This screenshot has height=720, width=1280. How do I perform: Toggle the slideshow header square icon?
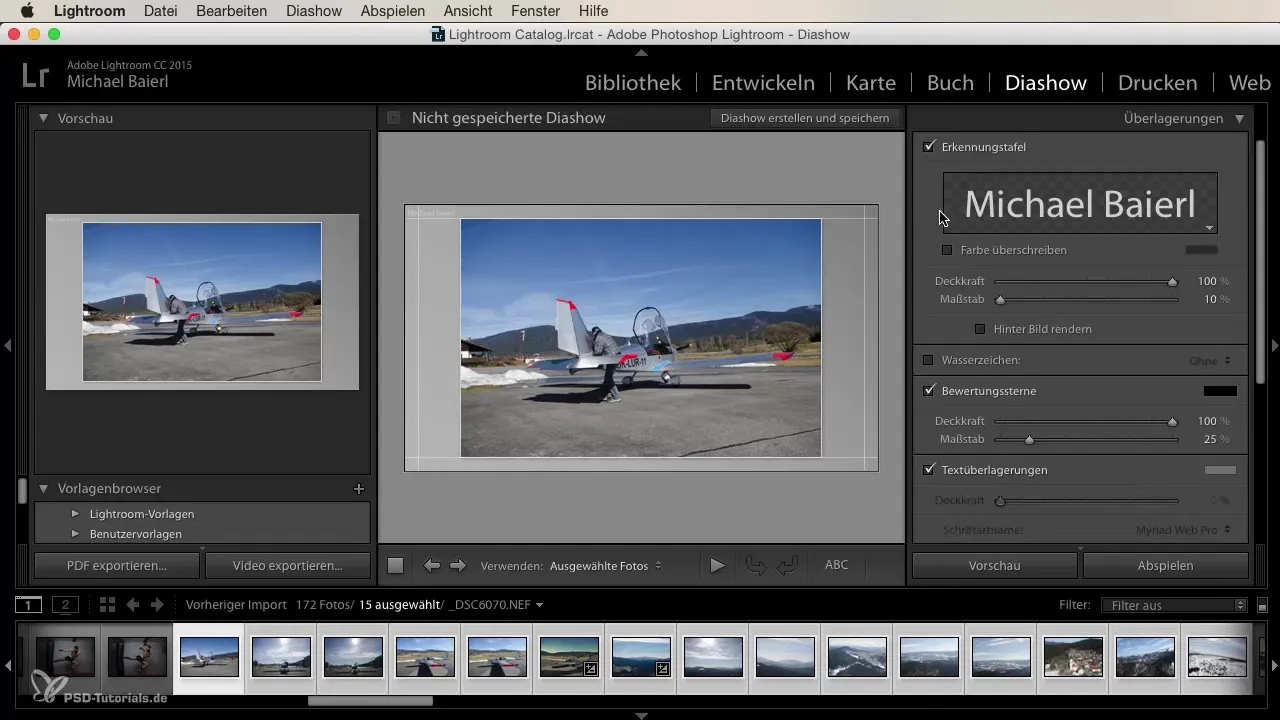393,118
